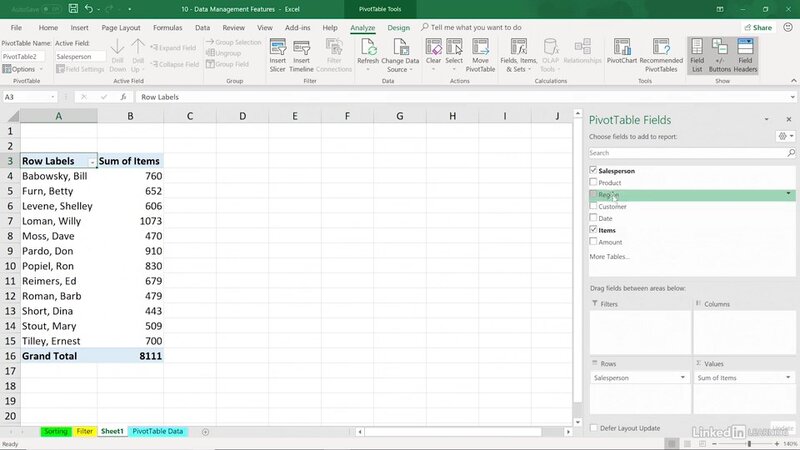Open the Row Labels filter dropdown
Screen dimensions: 800x450
point(92,161)
